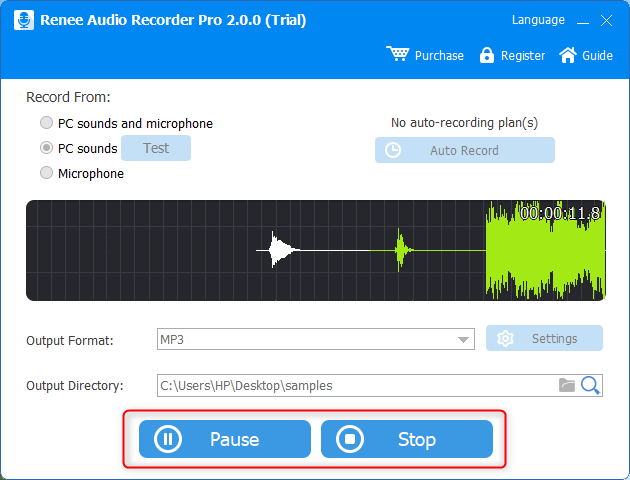Open the Language menu
The width and height of the screenshot is (630, 480).
(x=538, y=20)
